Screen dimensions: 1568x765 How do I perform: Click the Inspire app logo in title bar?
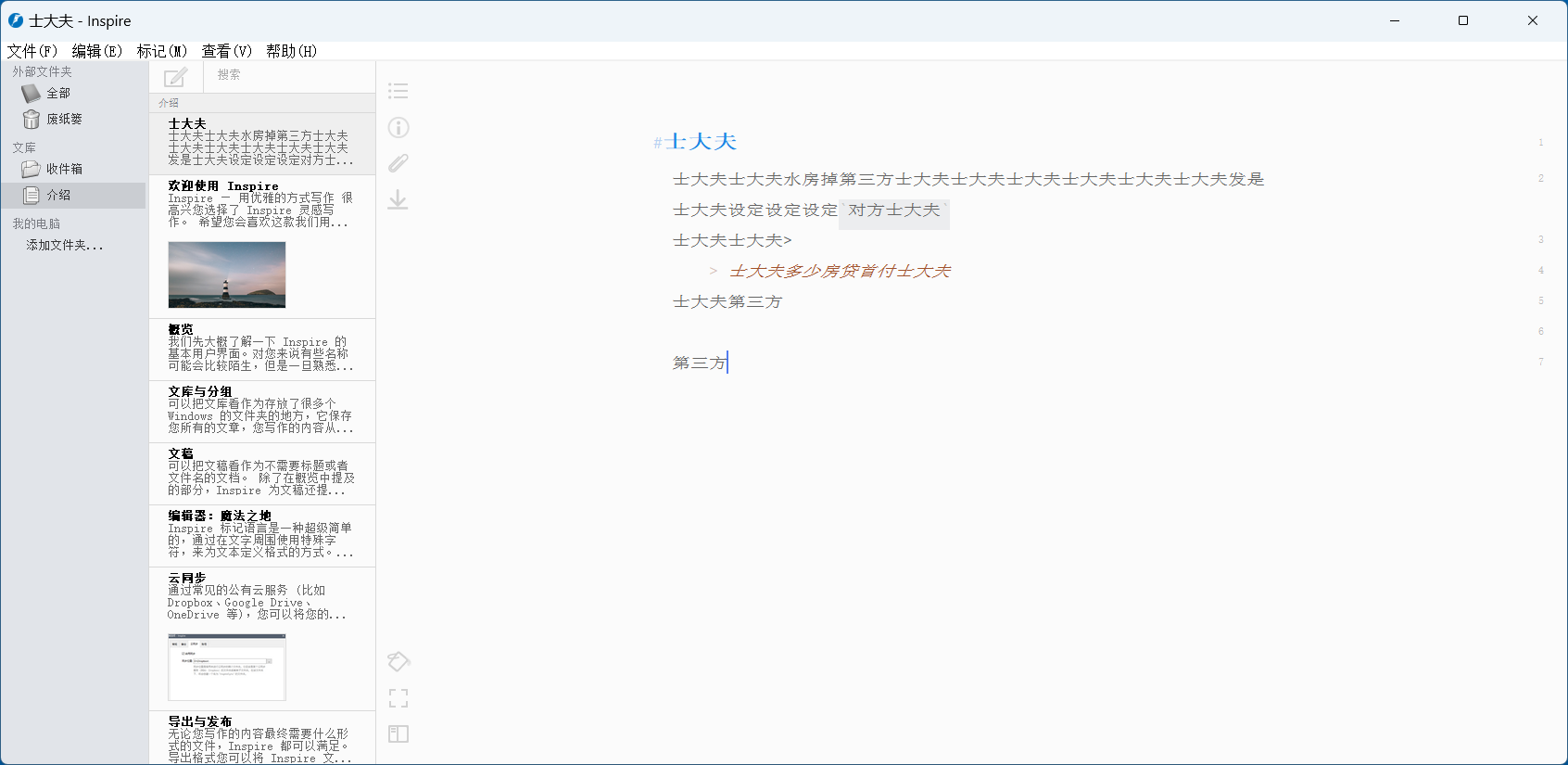click(x=16, y=20)
